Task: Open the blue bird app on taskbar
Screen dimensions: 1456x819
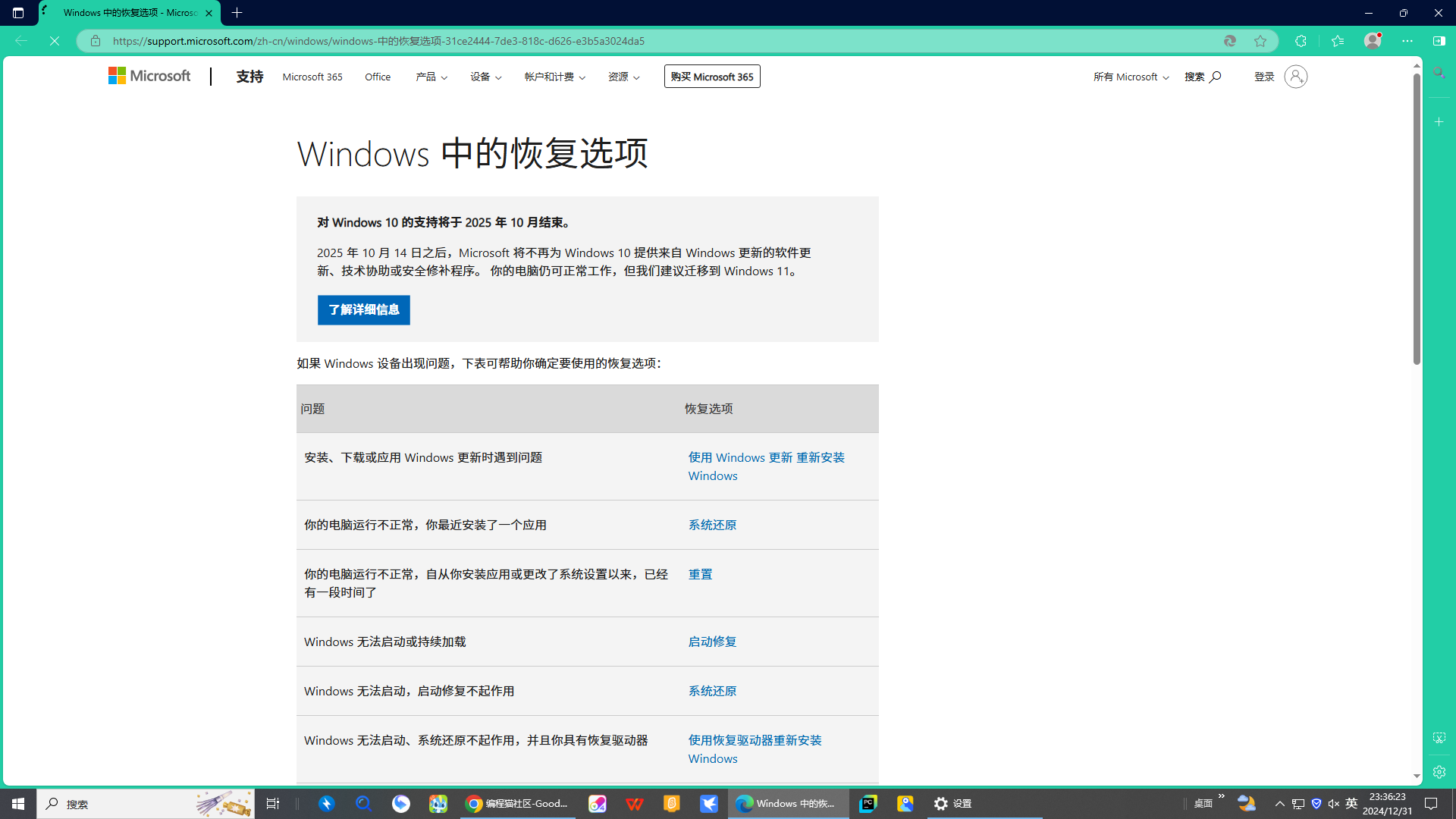Action: [709, 804]
